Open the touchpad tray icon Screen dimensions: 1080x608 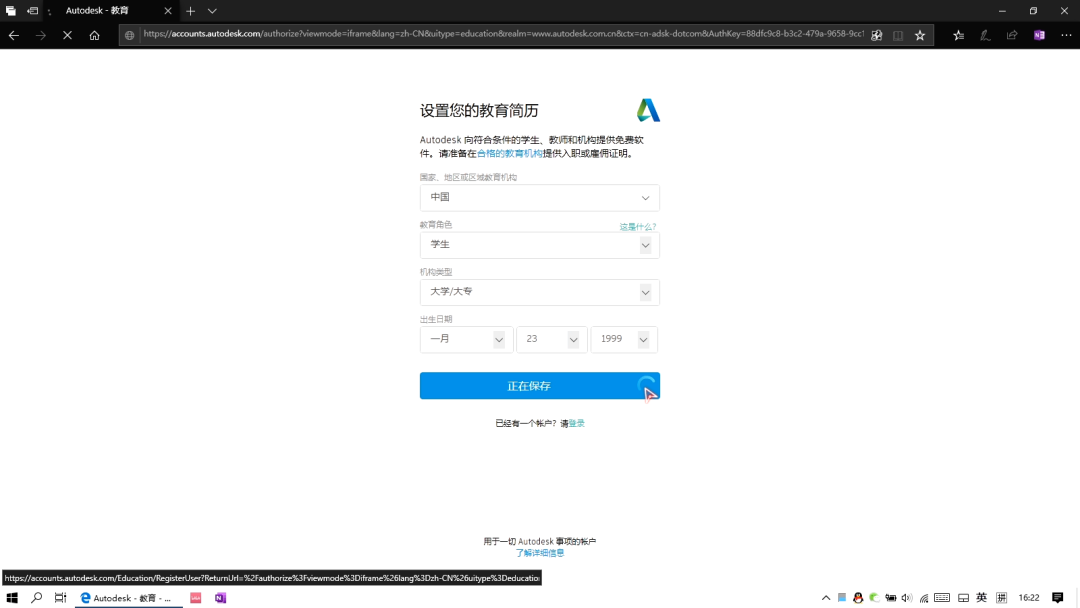964,598
